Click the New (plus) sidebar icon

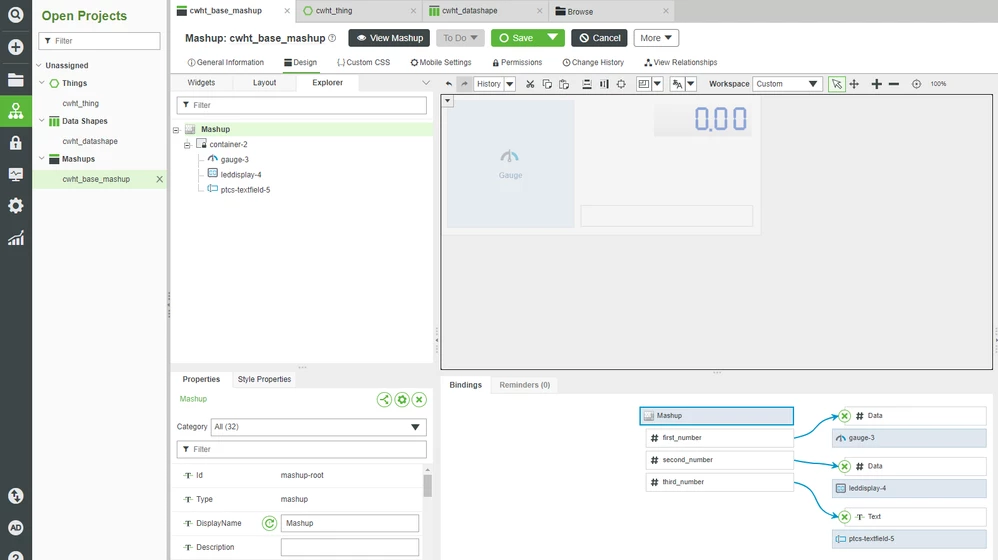click(15, 47)
